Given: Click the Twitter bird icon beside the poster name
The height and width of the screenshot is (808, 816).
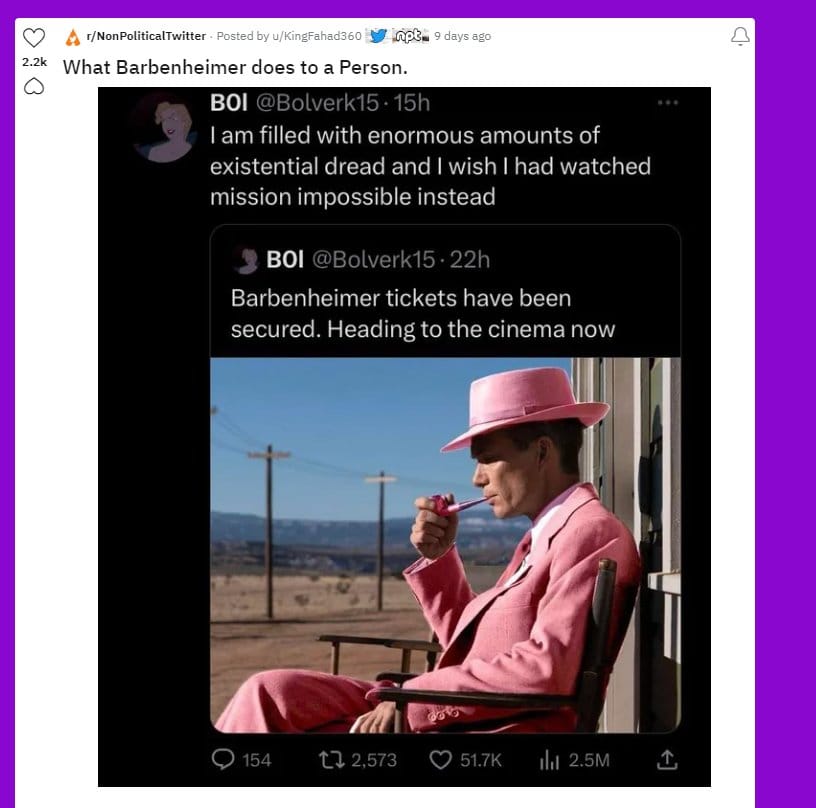Looking at the screenshot, I should [376, 36].
